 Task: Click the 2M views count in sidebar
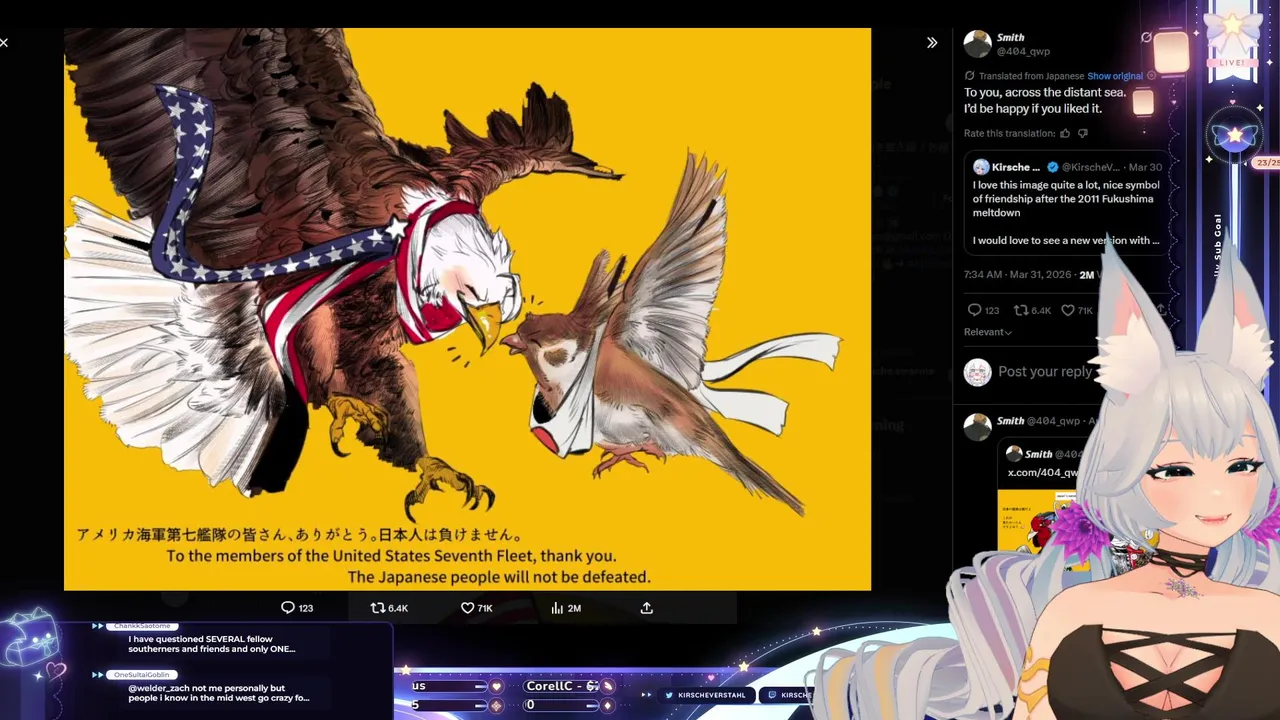coord(1087,275)
